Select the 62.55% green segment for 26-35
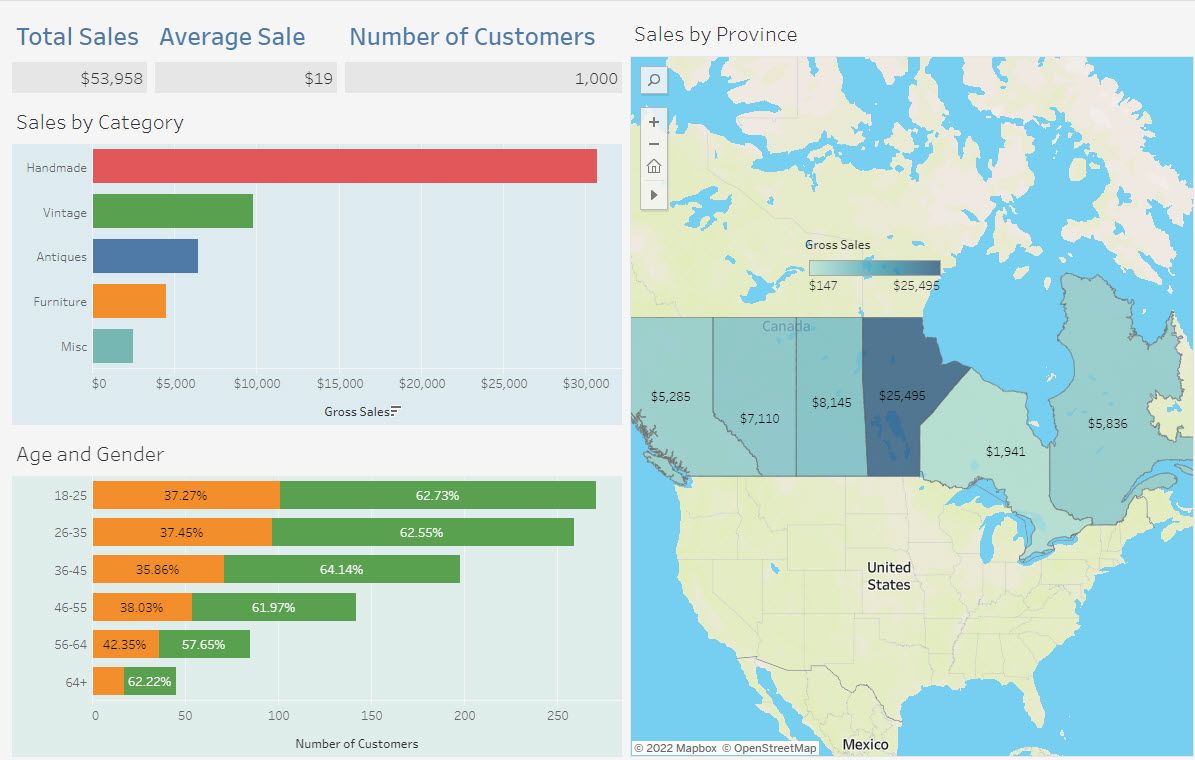Image resolution: width=1195 pixels, height=760 pixels. pos(422,532)
